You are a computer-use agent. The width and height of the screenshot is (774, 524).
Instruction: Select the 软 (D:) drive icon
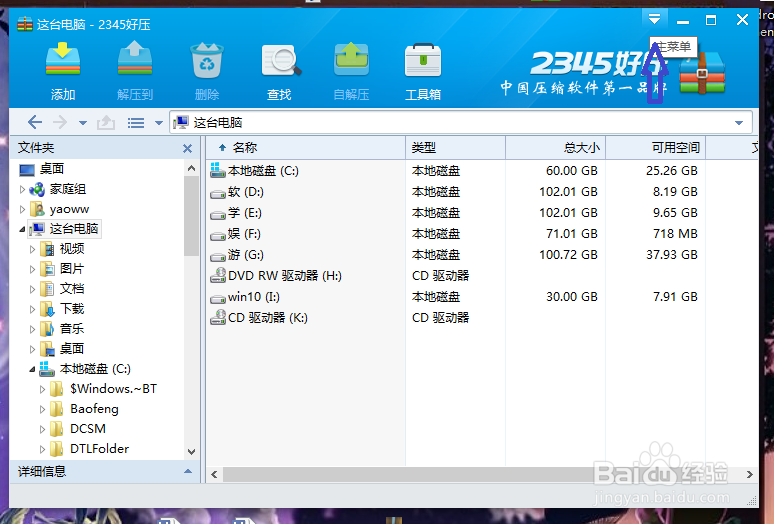[x=218, y=193]
